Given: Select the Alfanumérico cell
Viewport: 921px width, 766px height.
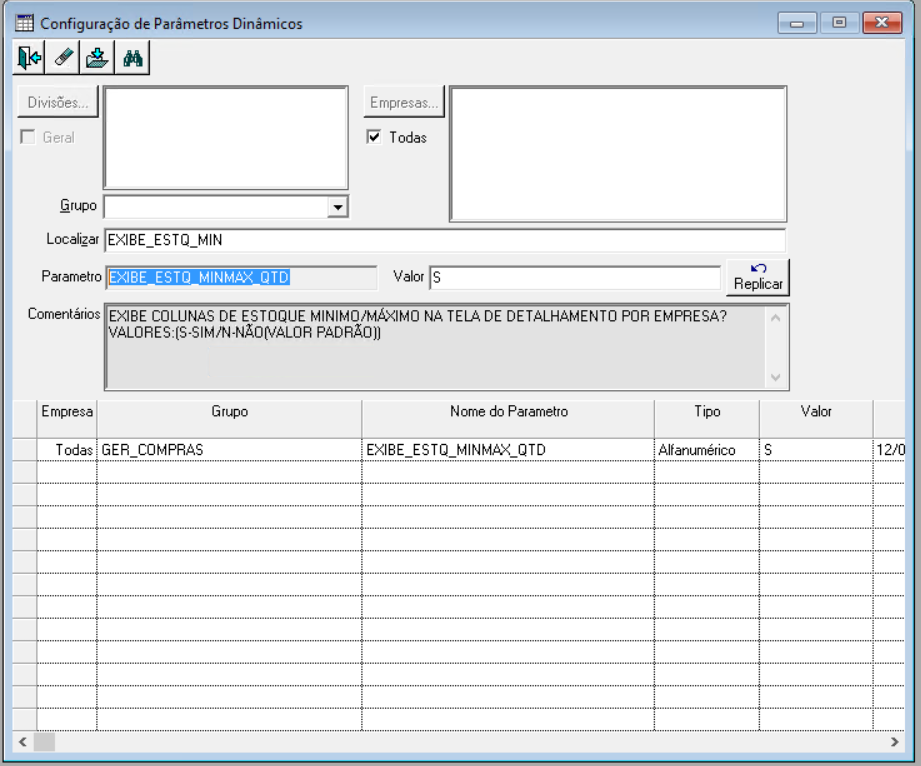Looking at the screenshot, I should tap(707, 450).
